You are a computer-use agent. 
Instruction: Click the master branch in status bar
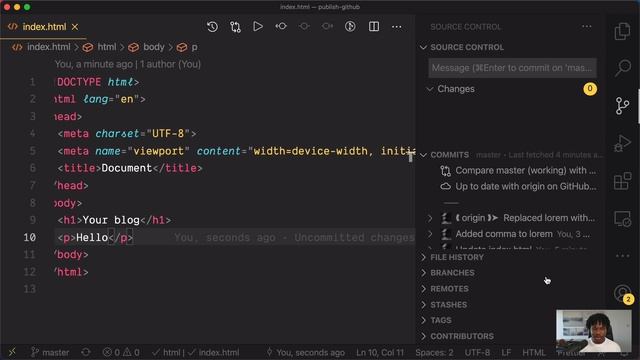(50, 352)
